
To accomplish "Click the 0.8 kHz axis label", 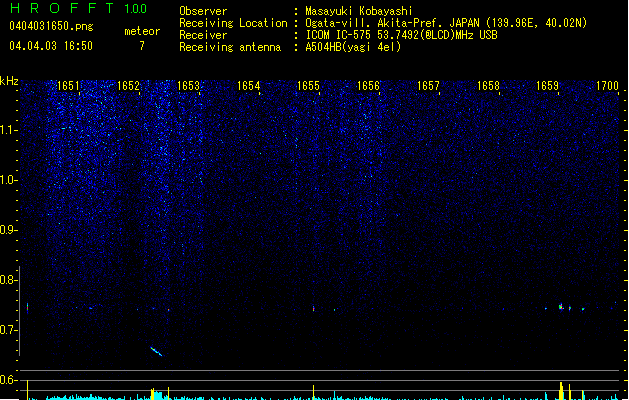I will pyautogui.click(x=8, y=280).
